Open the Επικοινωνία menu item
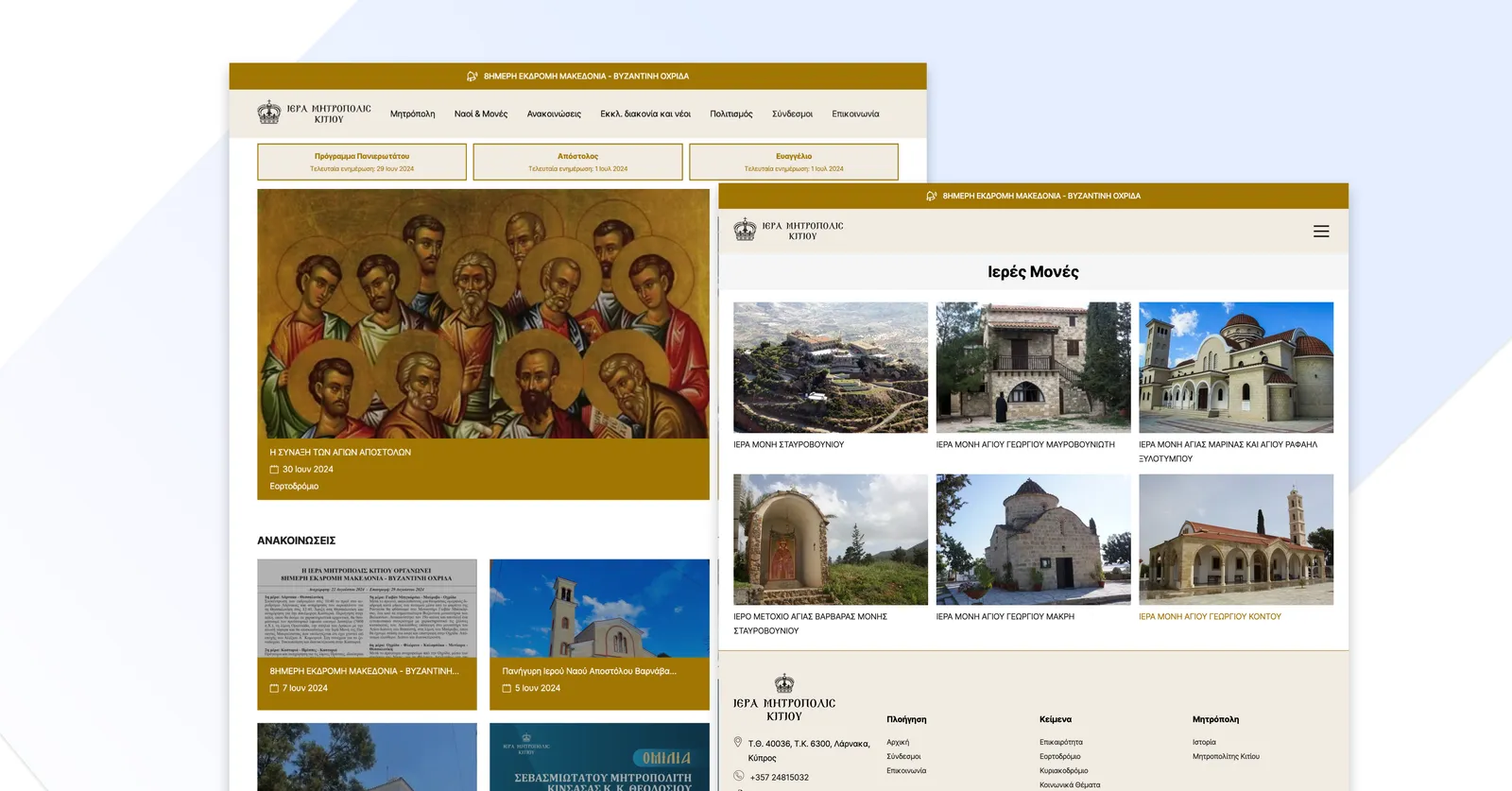This screenshot has height=791, width=1512. click(855, 114)
